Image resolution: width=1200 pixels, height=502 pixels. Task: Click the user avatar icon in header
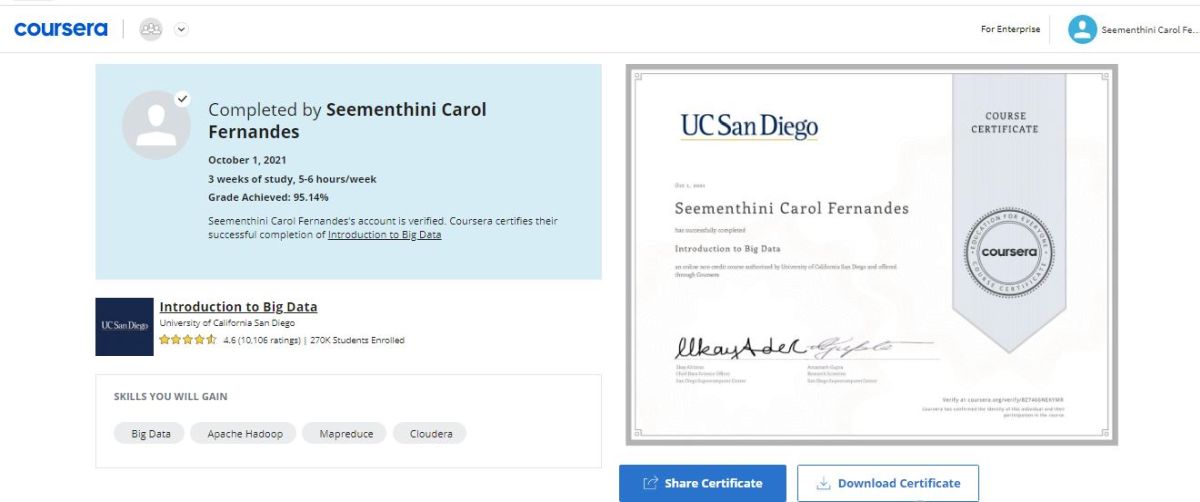1082,30
